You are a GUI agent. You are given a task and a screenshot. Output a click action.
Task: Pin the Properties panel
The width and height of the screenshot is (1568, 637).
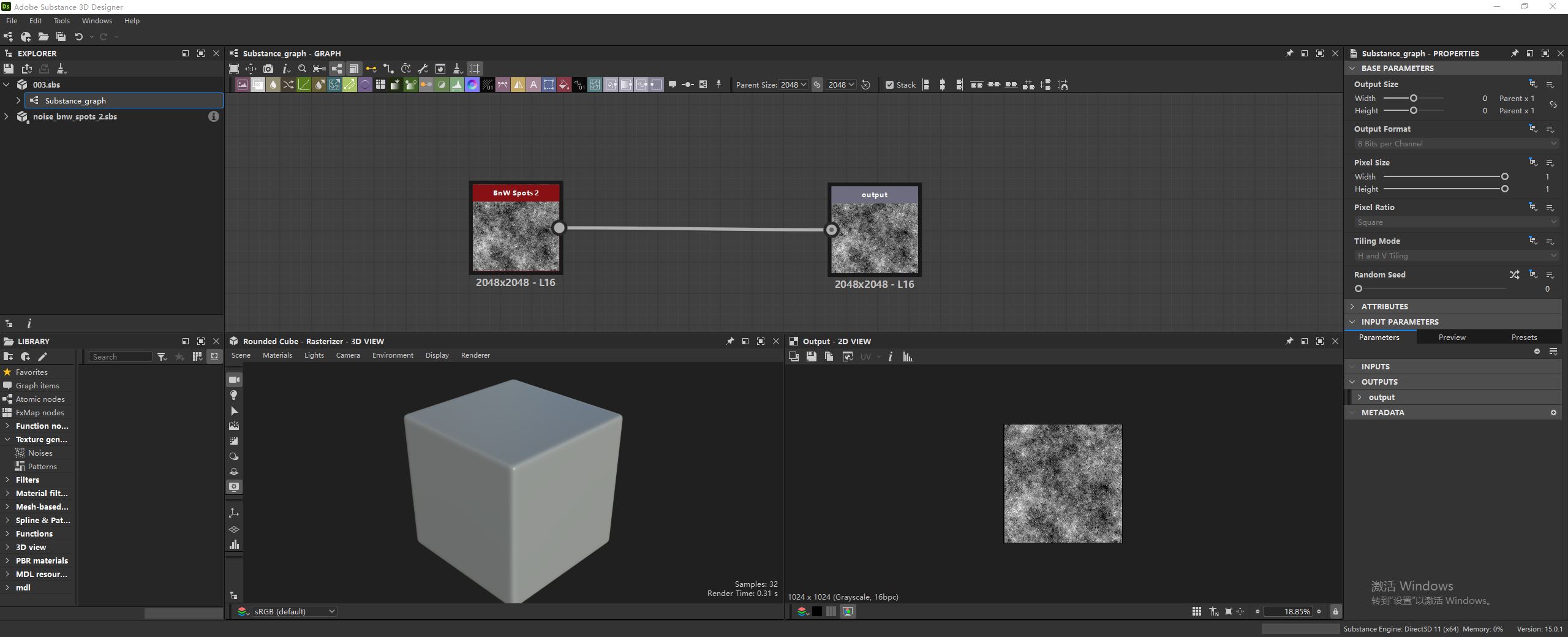(1515, 53)
